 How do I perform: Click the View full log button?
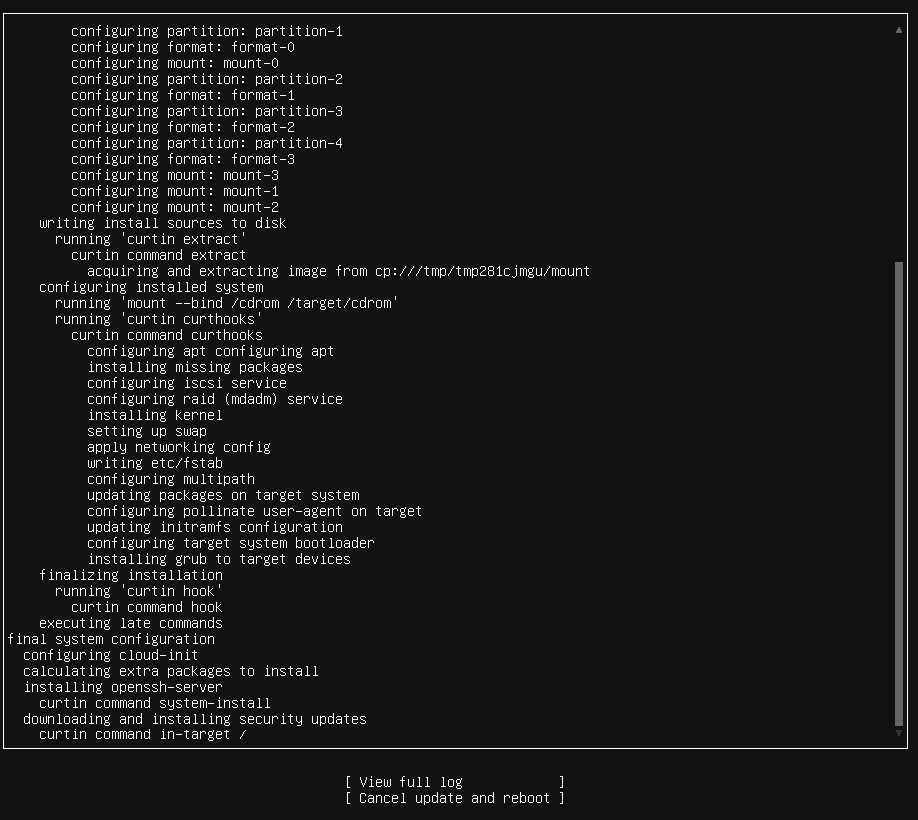(454, 782)
